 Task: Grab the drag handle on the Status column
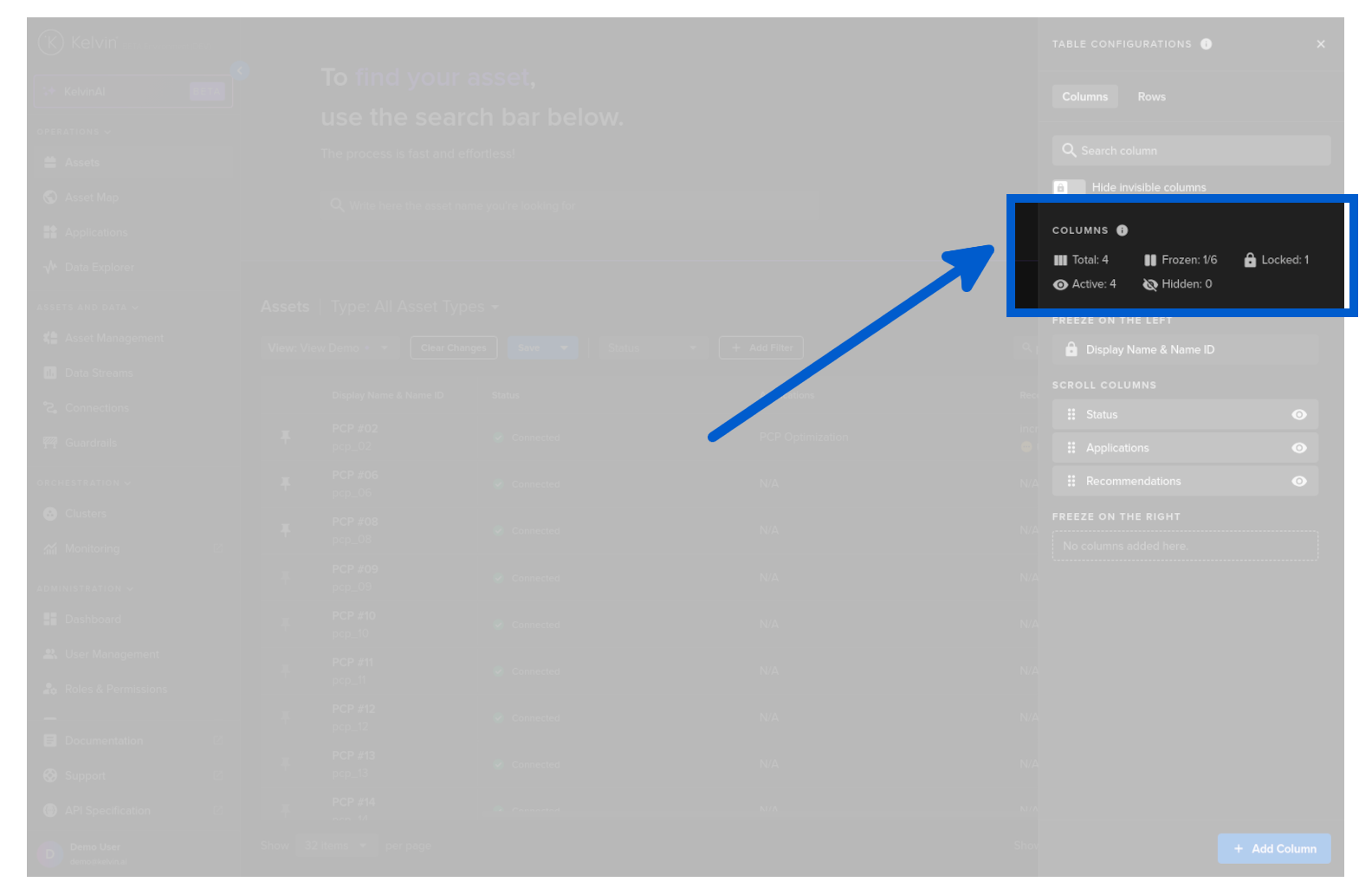(x=1071, y=415)
